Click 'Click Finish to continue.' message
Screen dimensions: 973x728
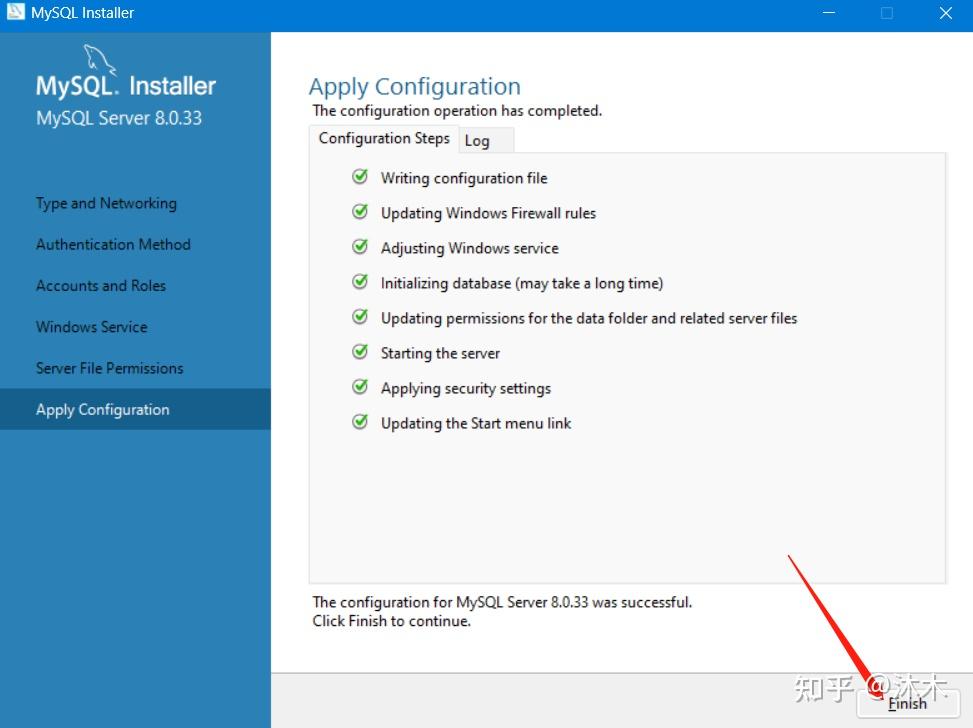pos(392,621)
